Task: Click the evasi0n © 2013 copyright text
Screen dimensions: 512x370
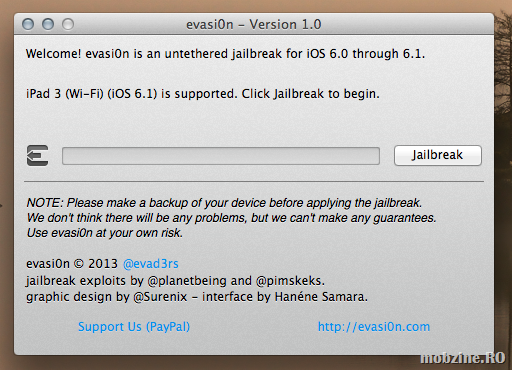Action: [x=72, y=264]
